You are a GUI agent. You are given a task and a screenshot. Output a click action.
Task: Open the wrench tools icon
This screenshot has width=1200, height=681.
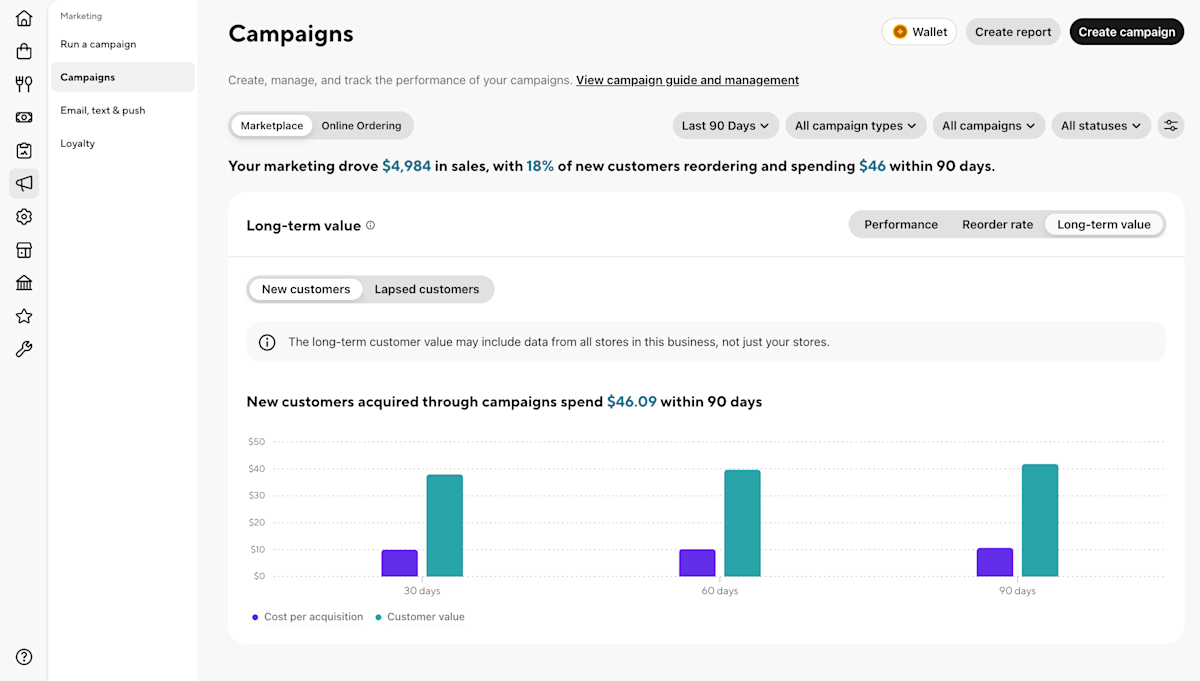pyautogui.click(x=24, y=349)
